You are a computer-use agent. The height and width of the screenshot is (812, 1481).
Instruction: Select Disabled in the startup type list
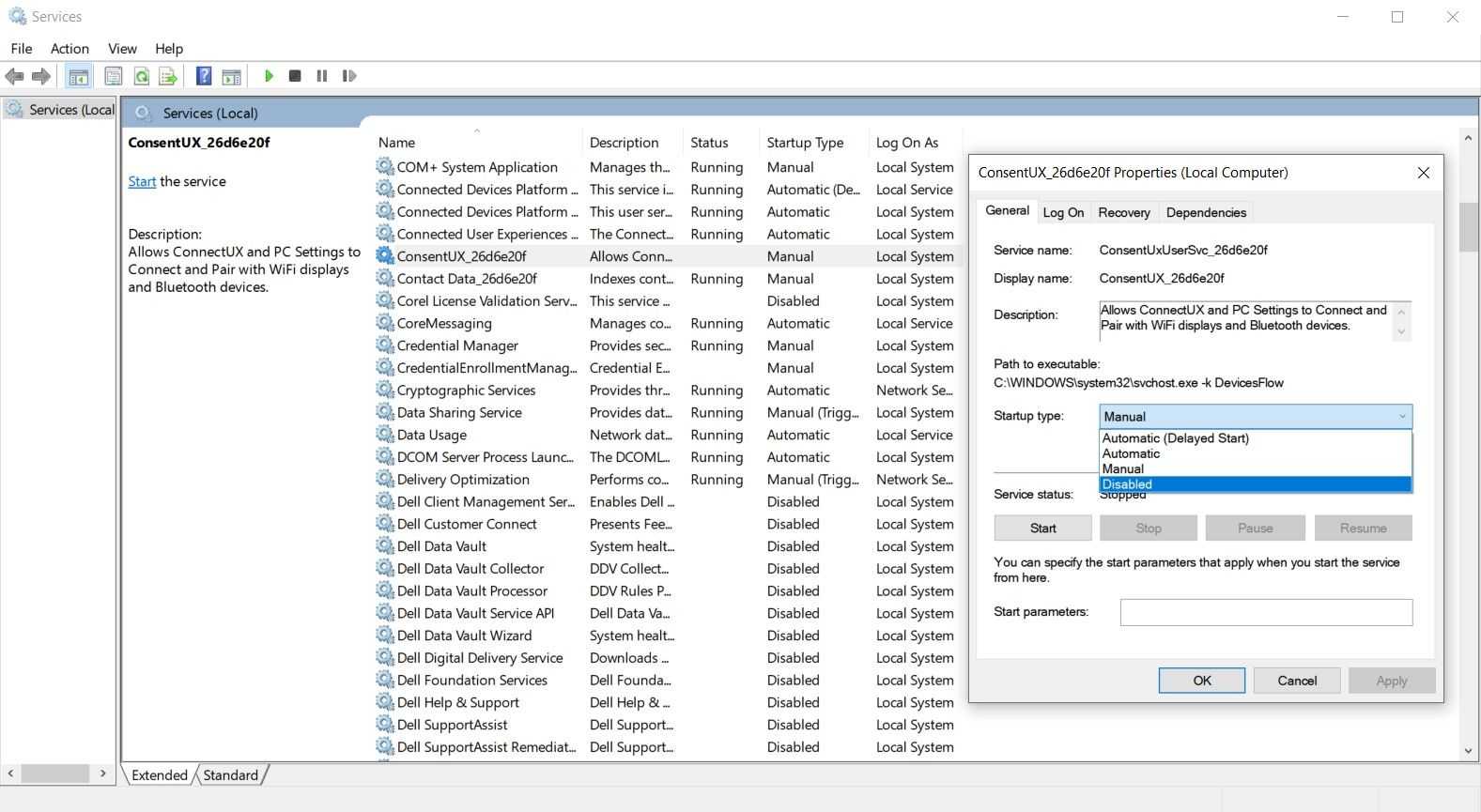[1254, 484]
